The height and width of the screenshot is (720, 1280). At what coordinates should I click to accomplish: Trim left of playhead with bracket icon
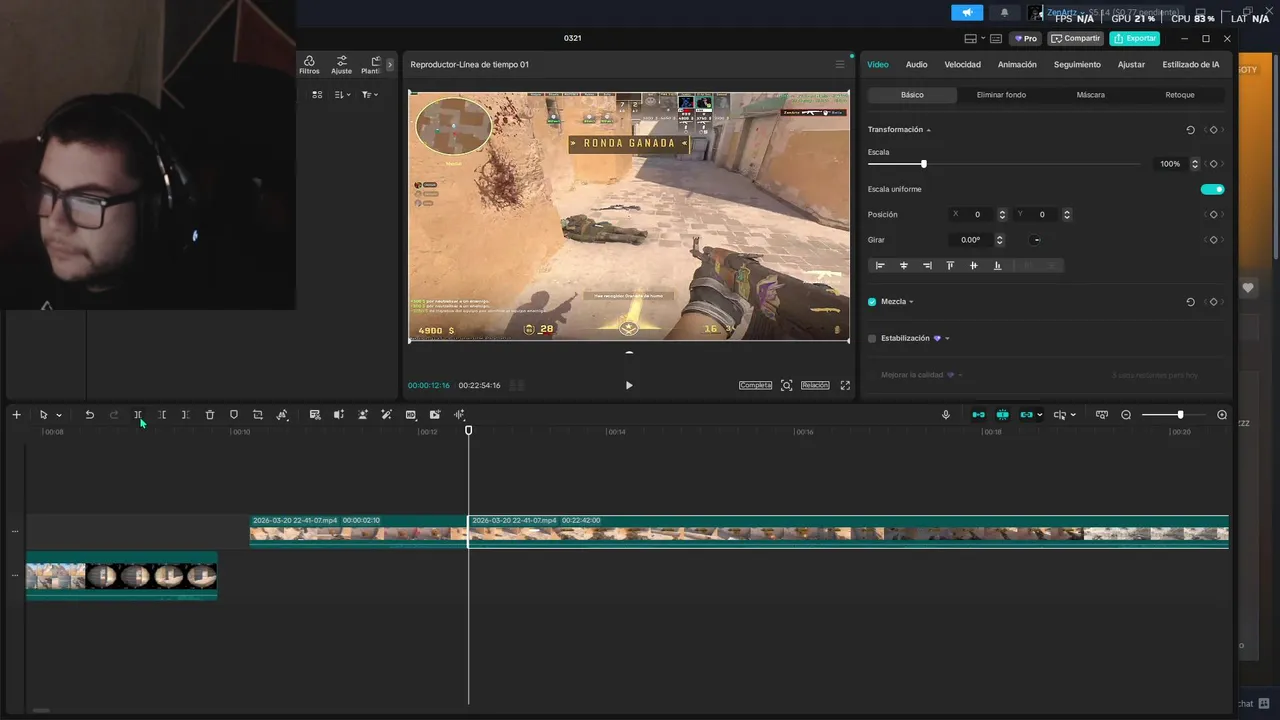(162, 415)
